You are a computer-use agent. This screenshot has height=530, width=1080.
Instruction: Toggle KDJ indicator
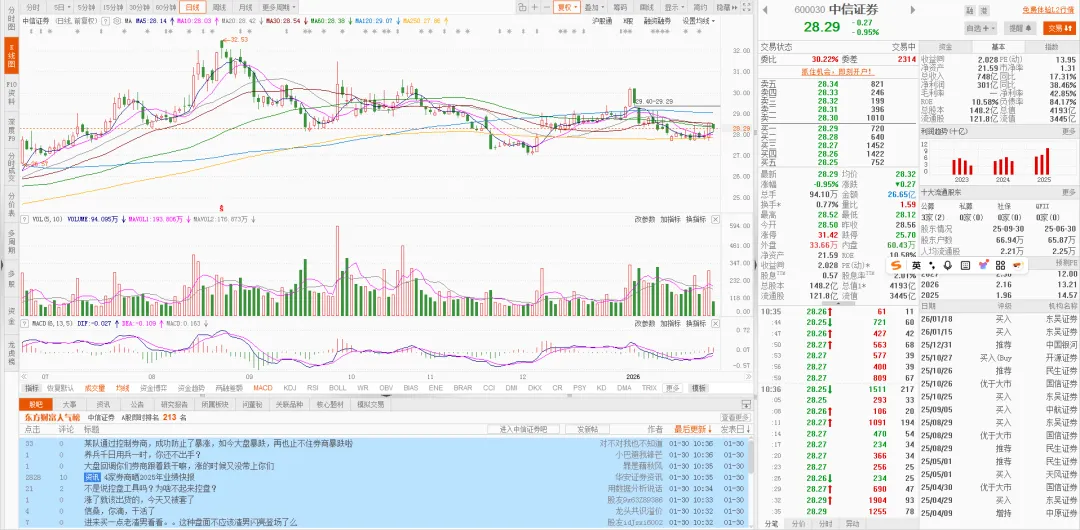point(289,388)
